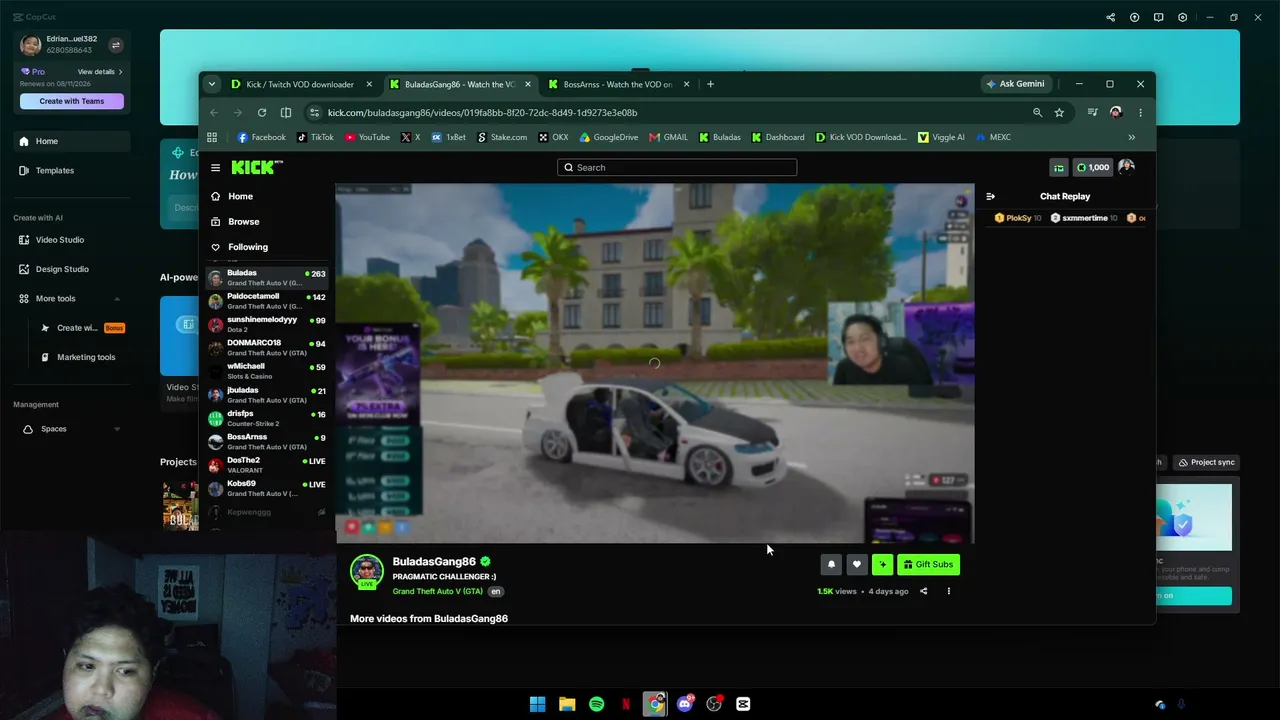Open File Explorer from the taskbar
The width and height of the screenshot is (1280, 720).
point(567,704)
